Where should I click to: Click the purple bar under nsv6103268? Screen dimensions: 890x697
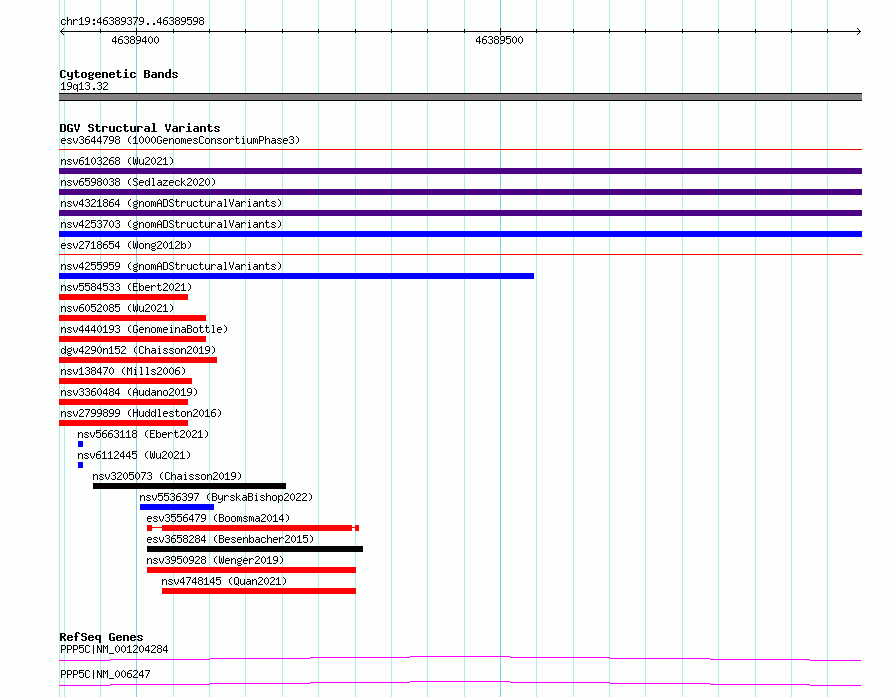point(460,171)
